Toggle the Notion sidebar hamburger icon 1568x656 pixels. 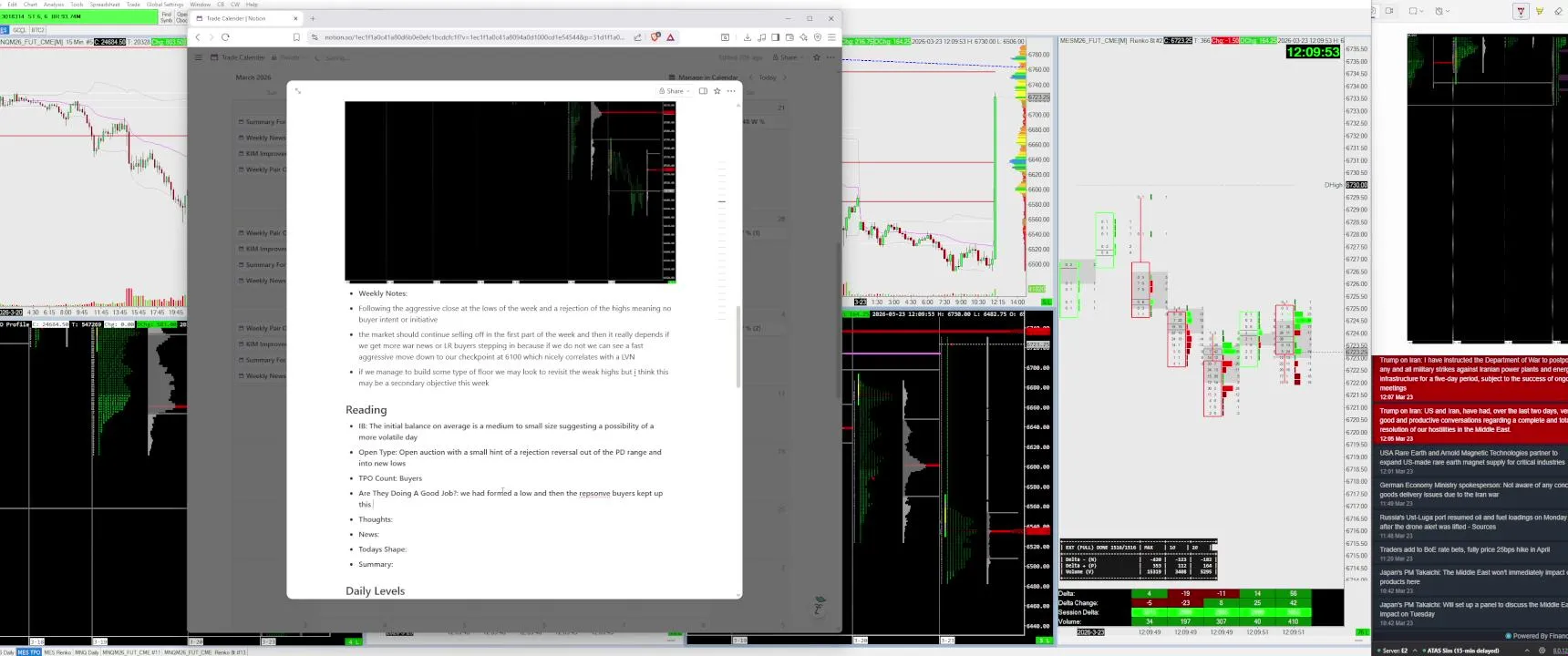click(198, 57)
